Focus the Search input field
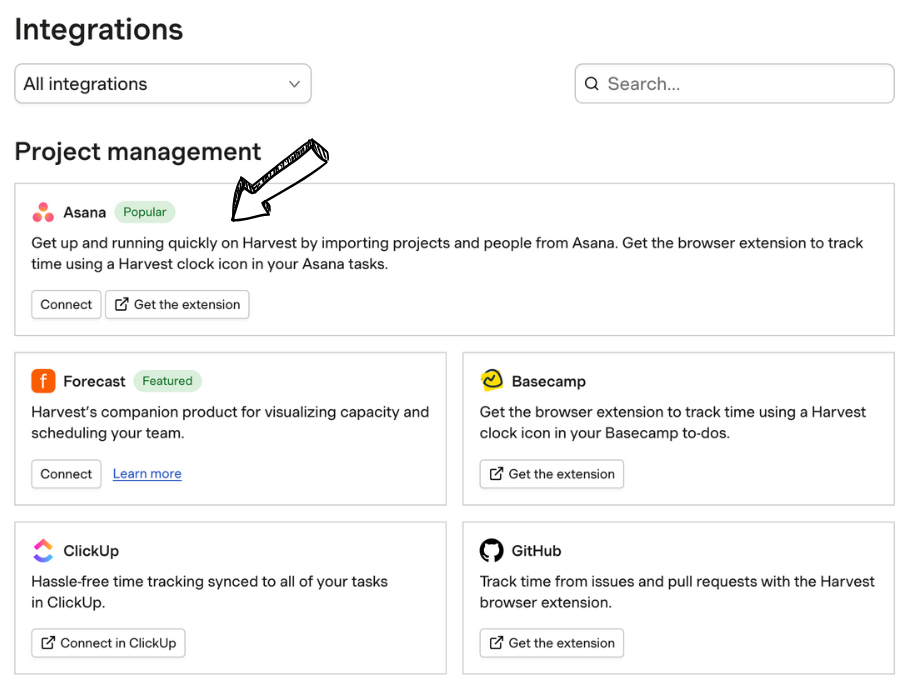Image resolution: width=898 pixels, height=675 pixels. point(734,84)
